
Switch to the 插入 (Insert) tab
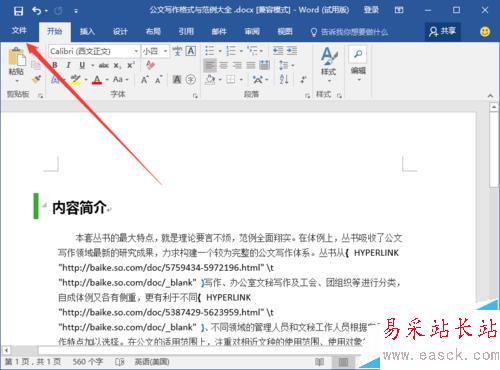87,32
